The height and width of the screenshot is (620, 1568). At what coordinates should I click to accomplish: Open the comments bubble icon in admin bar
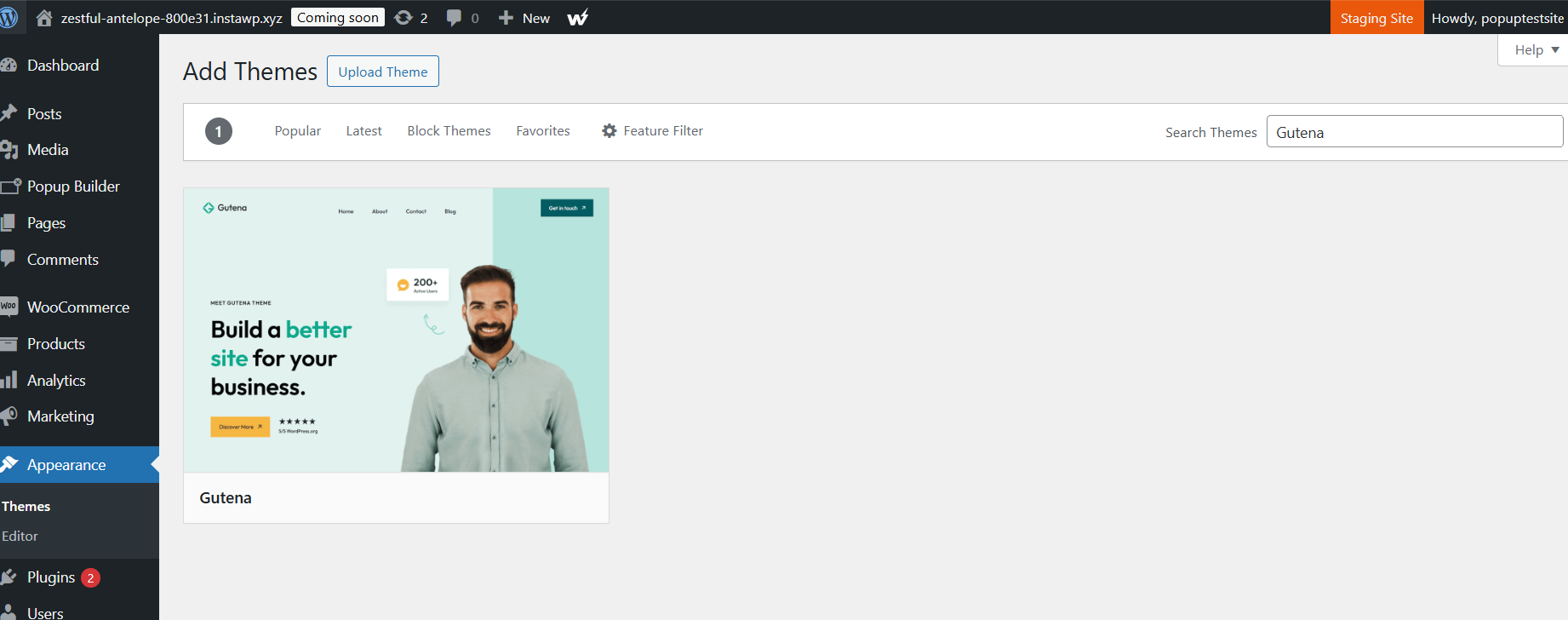(x=454, y=18)
